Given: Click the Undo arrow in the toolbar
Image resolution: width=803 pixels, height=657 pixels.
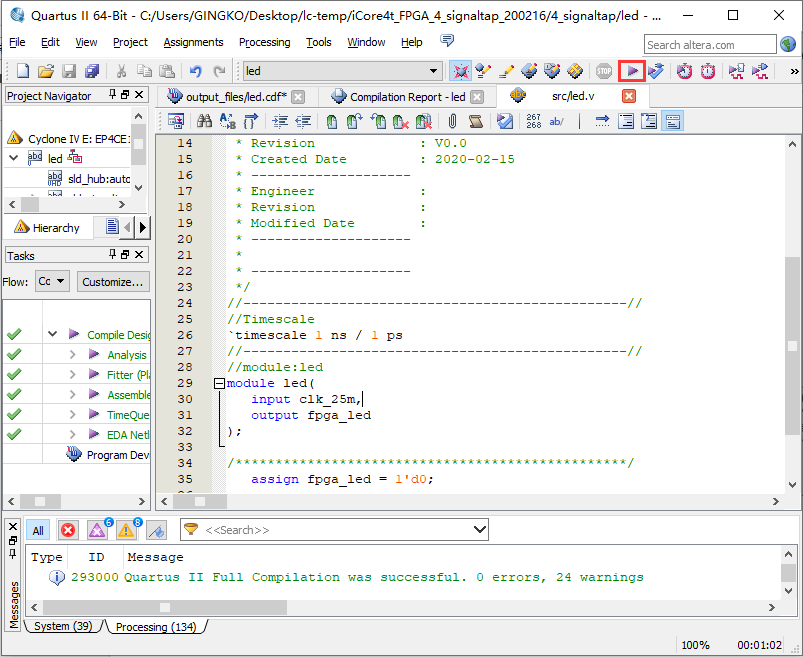Looking at the screenshot, I should tap(195, 71).
